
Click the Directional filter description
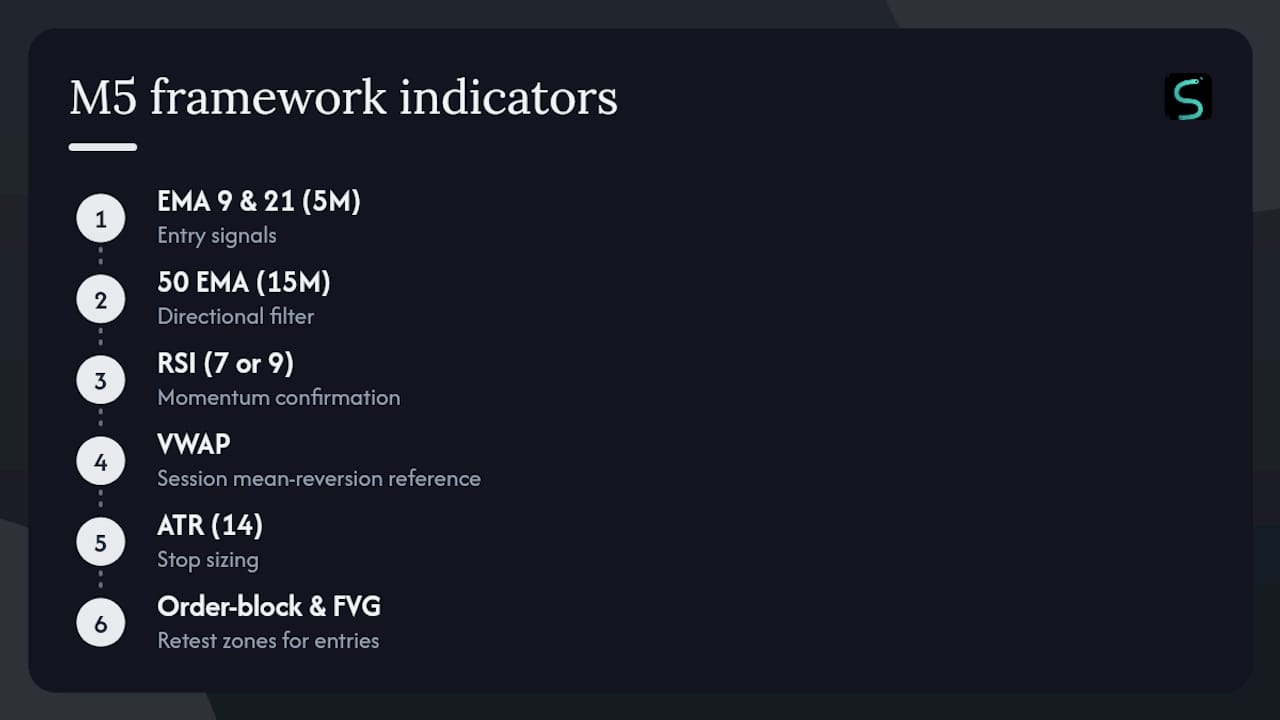236,316
